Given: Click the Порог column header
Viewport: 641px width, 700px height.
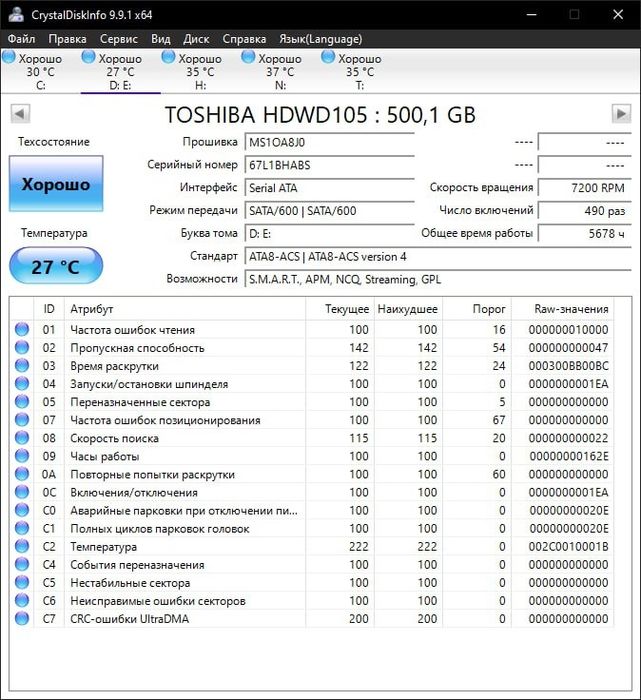Looking at the screenshot, I should click(x=477, y=309).
